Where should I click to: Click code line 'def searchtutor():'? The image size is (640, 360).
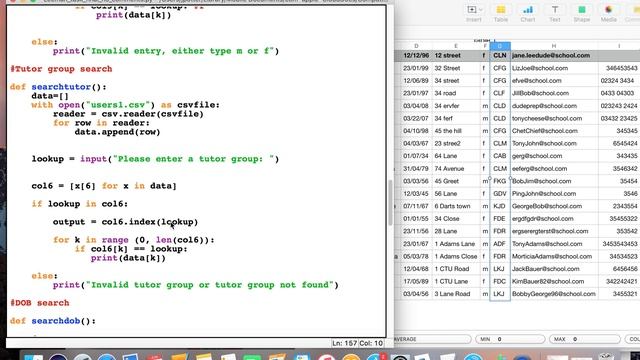pyautogui.click(x=58, y=87)
